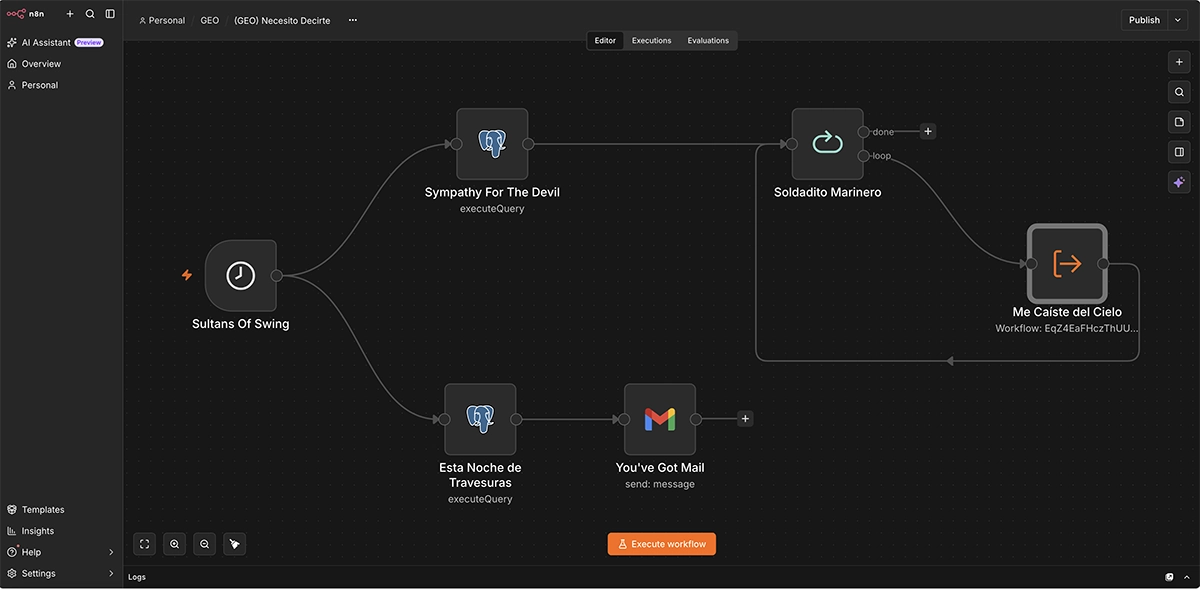
Task: Click Personal breadcrumb link
Action: pos(162,20)
